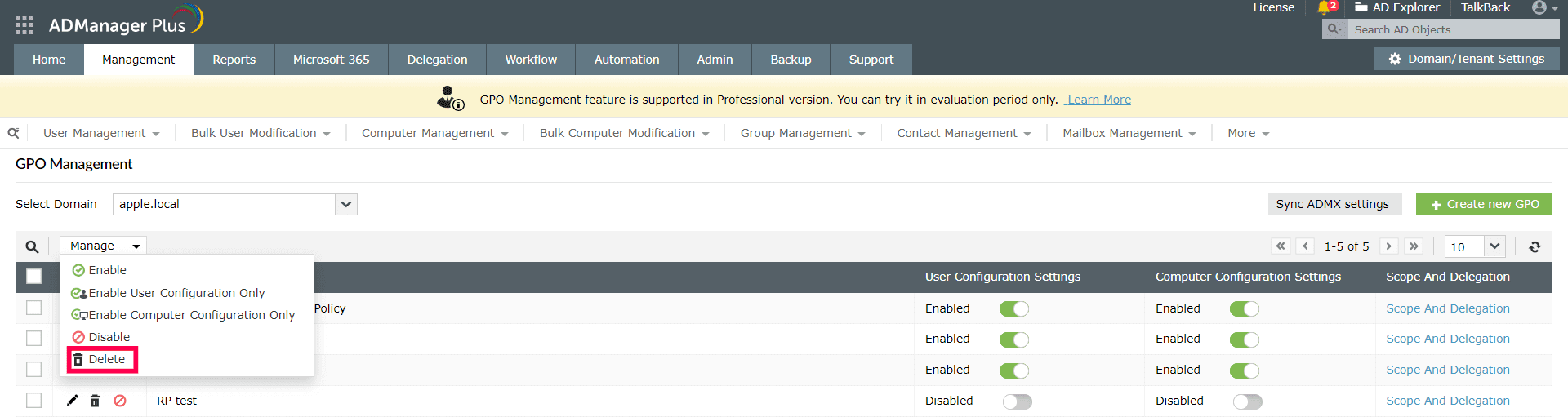Switch to the Reports tab
Screen dimensions: 1568x417
234,60
